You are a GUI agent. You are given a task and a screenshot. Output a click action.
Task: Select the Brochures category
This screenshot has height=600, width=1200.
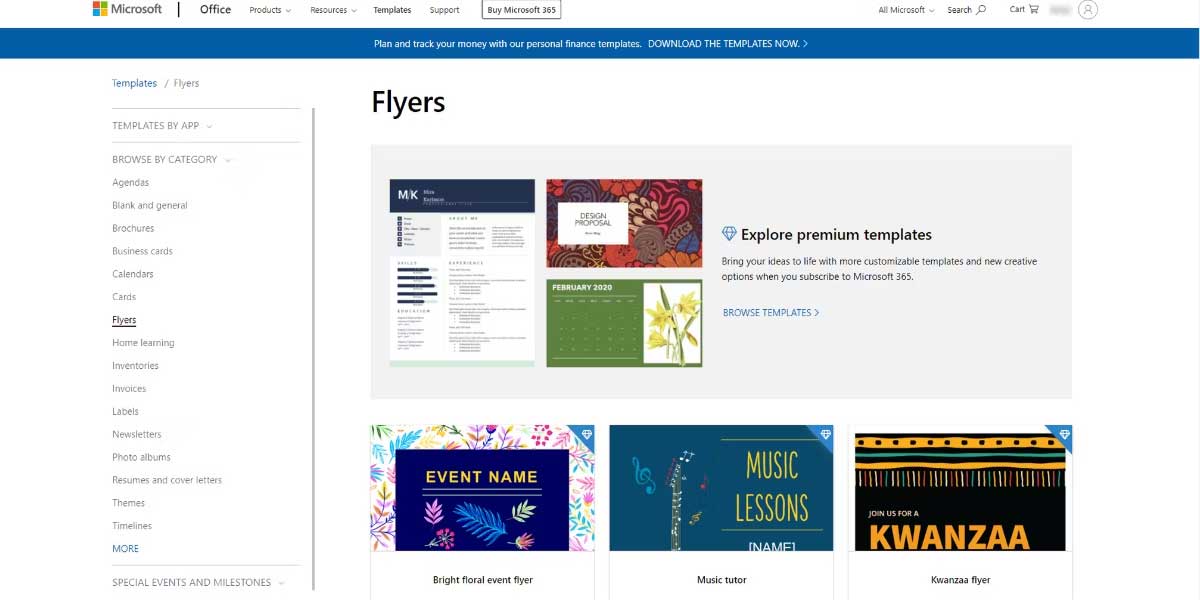click(132, 227)
